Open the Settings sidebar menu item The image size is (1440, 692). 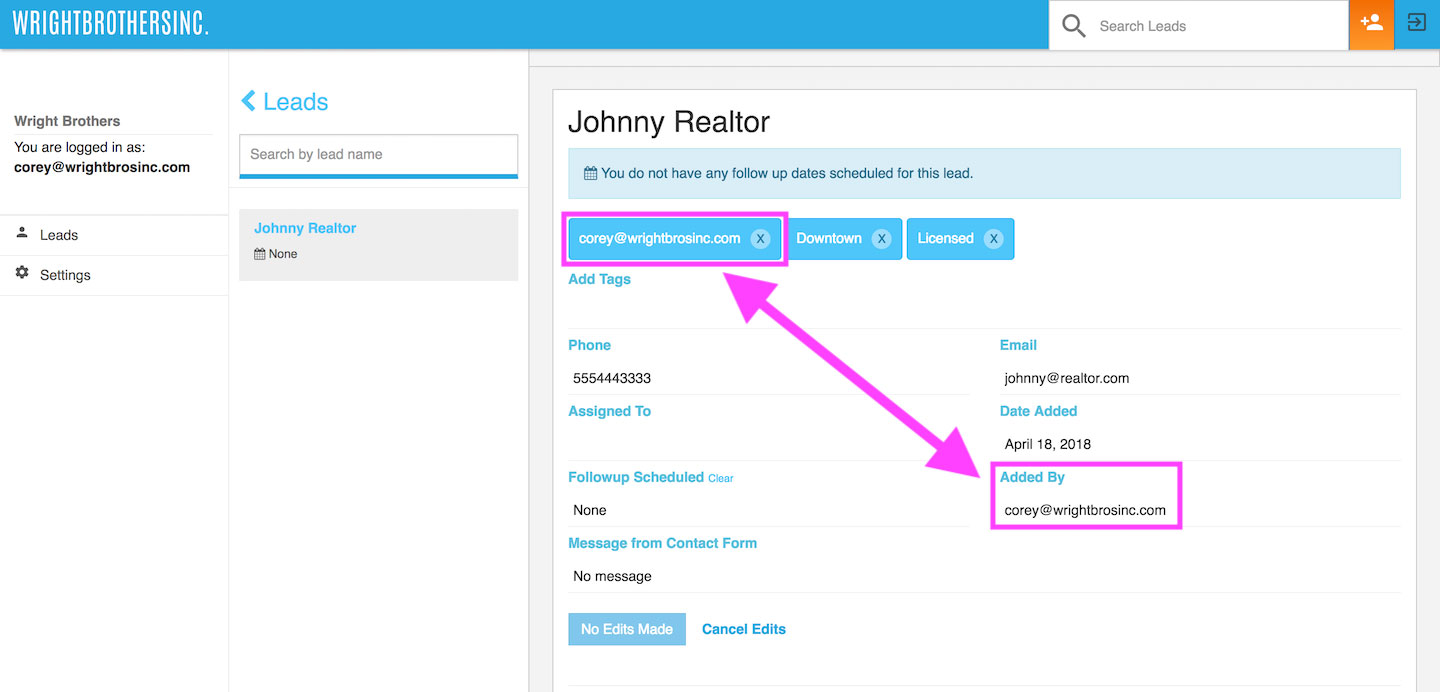tap(114, 275)
